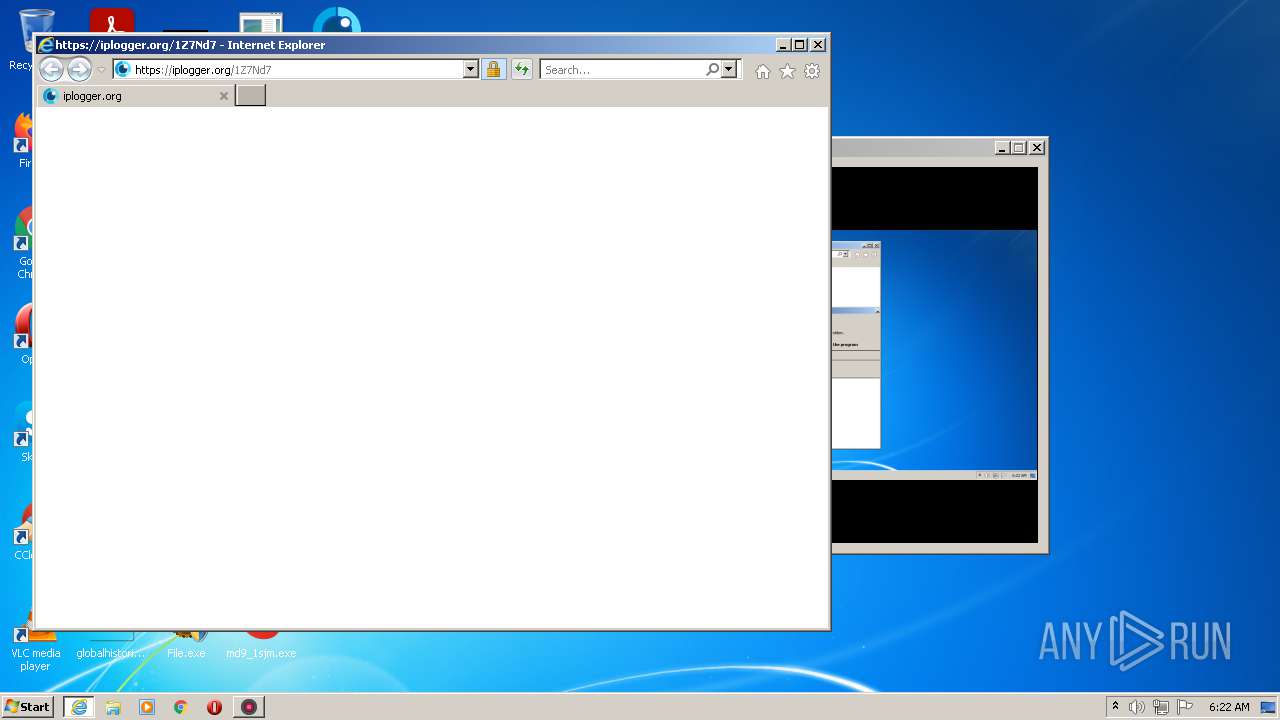Screen dimensions: 1280x720
Task: Open the Action Center flag icon
Action: click(1185, 707)
